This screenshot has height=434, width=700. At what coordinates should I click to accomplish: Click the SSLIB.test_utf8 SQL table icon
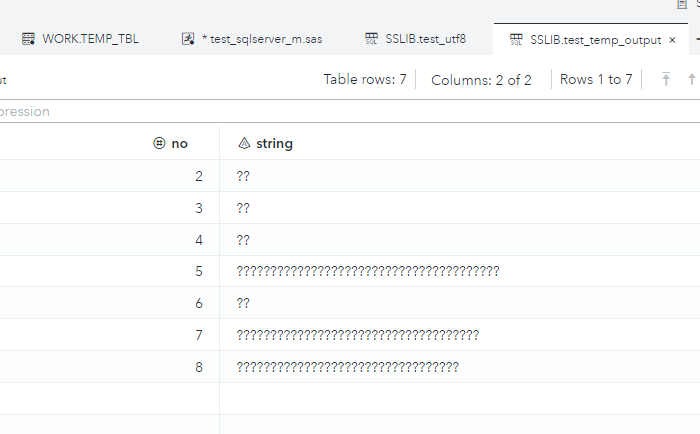(x=371, y=40)
